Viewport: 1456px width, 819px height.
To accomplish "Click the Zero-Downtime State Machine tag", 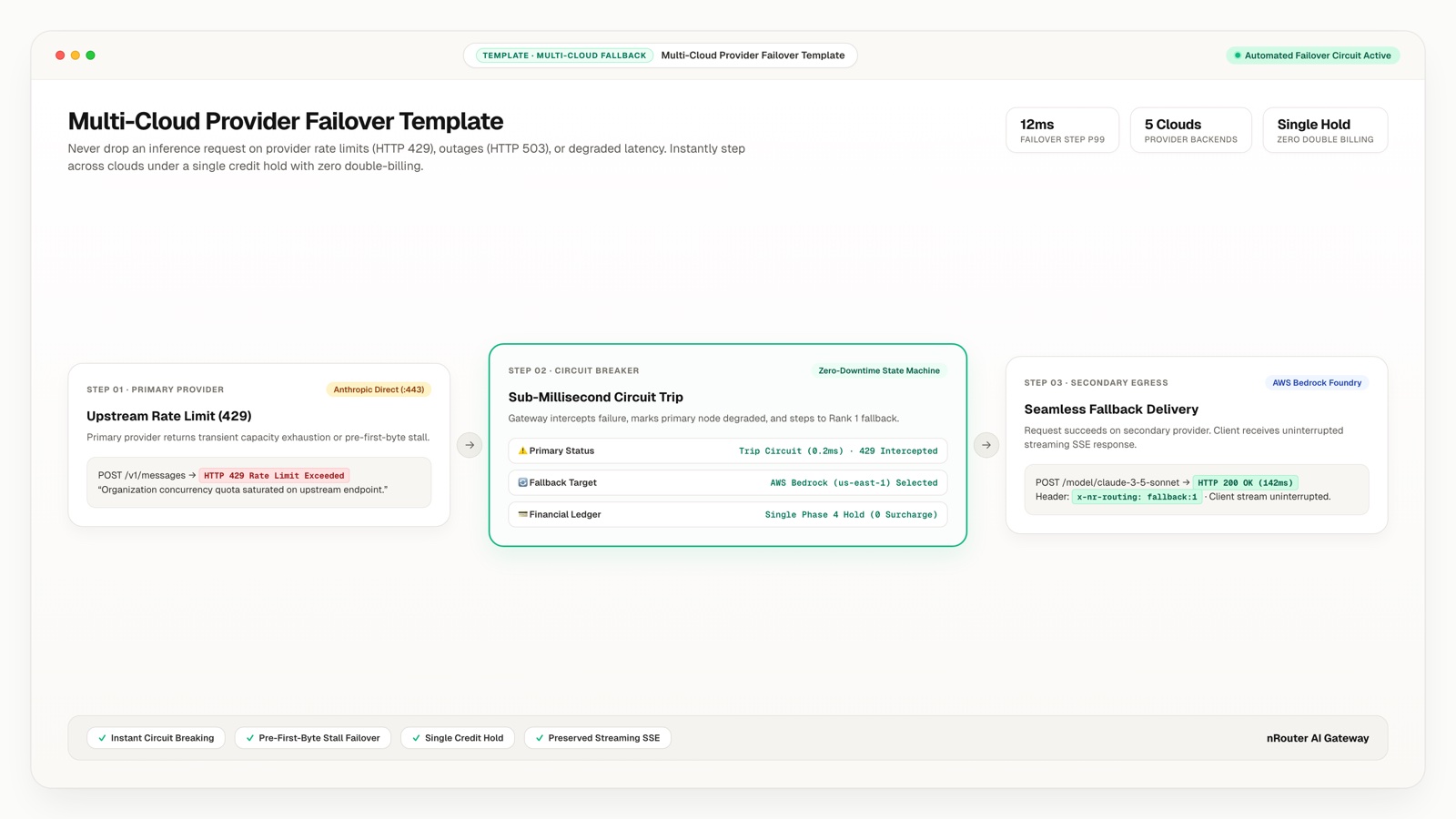I will [878, 370].
